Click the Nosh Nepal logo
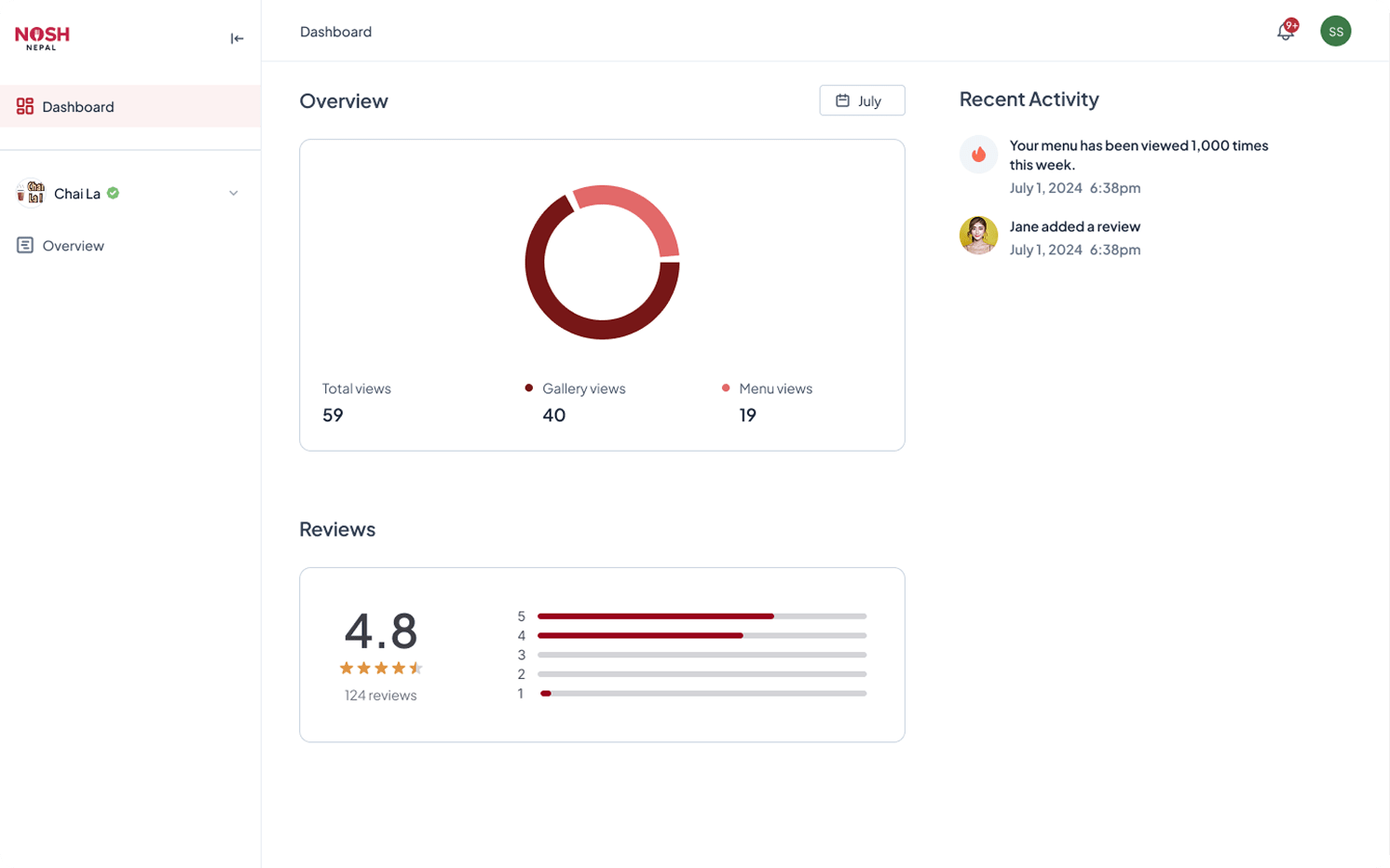Viewport: 1390px width, 868px height. 42,37
